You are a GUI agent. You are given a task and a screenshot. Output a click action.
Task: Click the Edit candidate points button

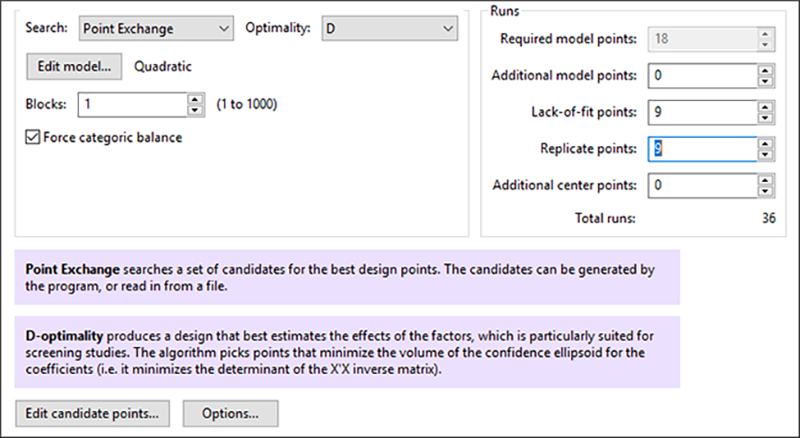[92, 412]
